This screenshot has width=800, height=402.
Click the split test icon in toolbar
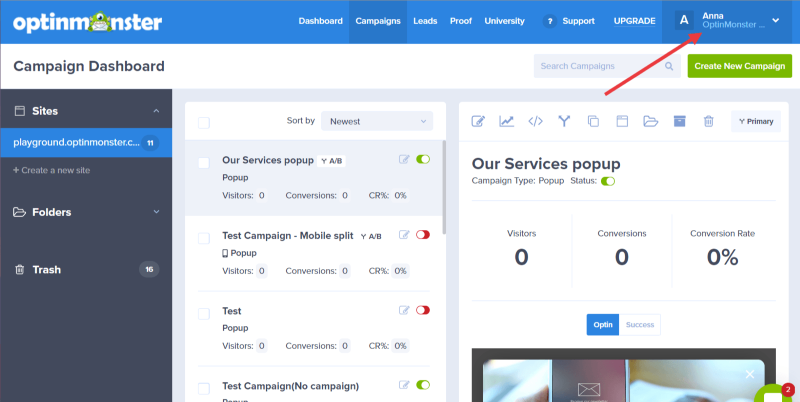pos(564,122)
